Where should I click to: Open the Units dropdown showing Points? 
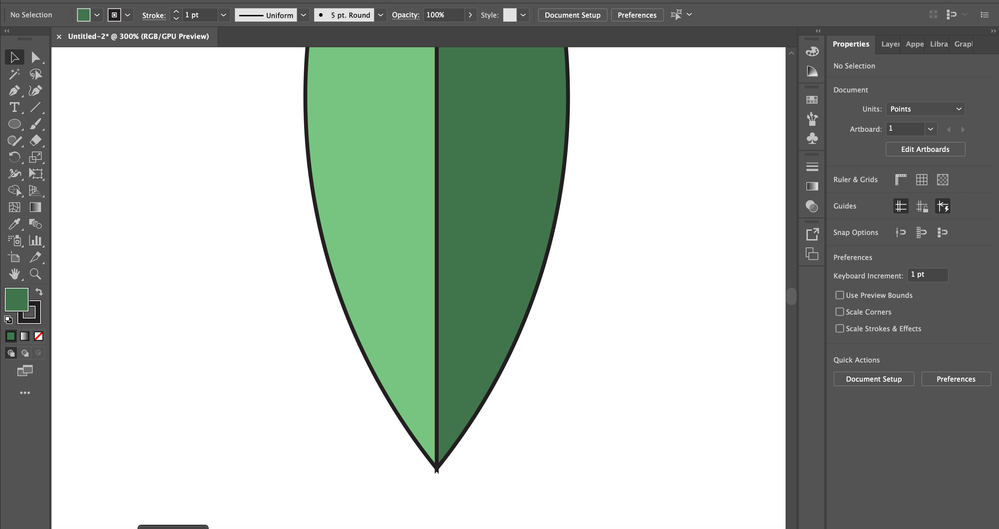(x=925, y=109)
